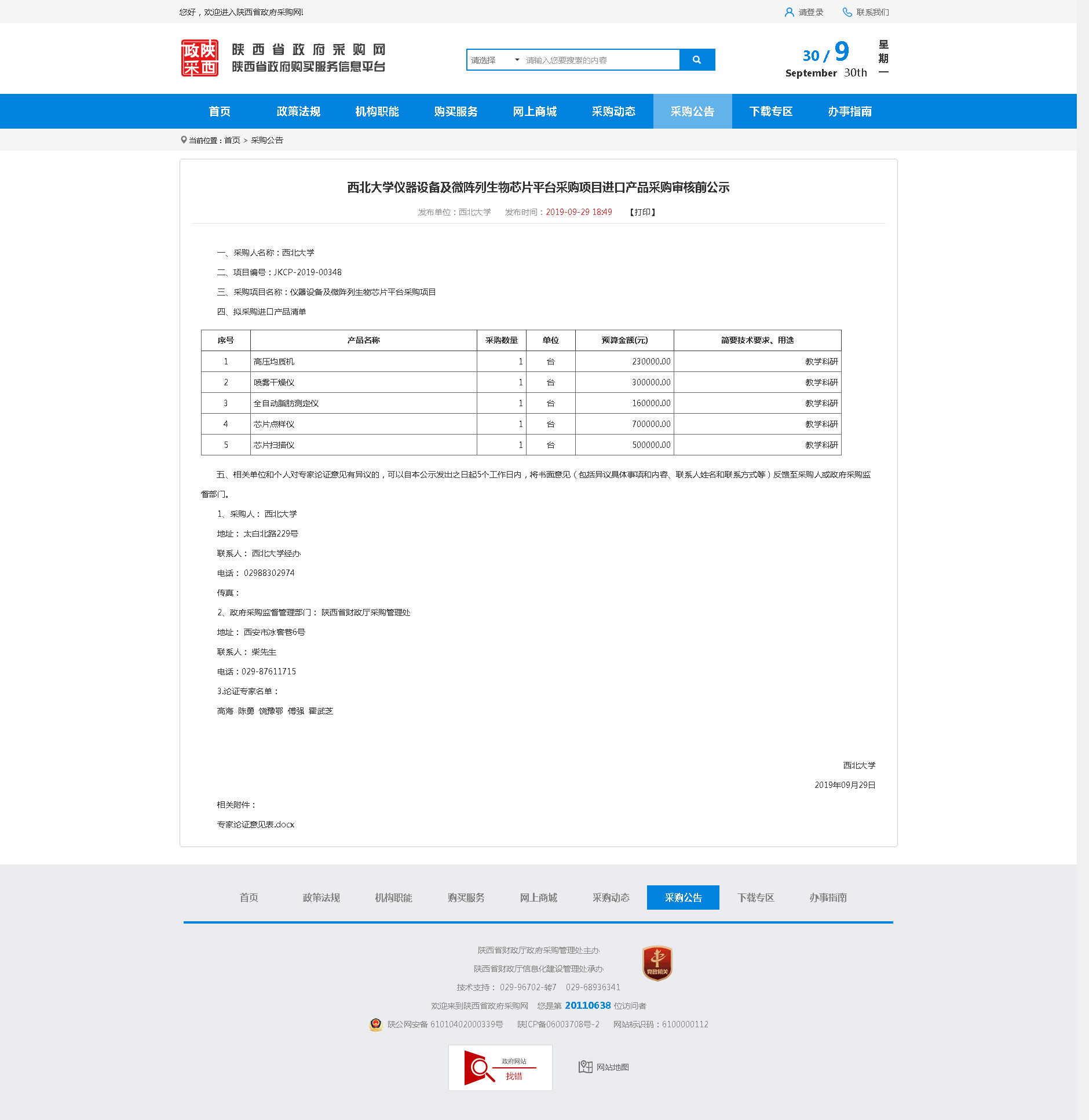1089x1120 pixels.
Task: Click the location pin icon in breadcrumb
Action: [x=184, y=140]
